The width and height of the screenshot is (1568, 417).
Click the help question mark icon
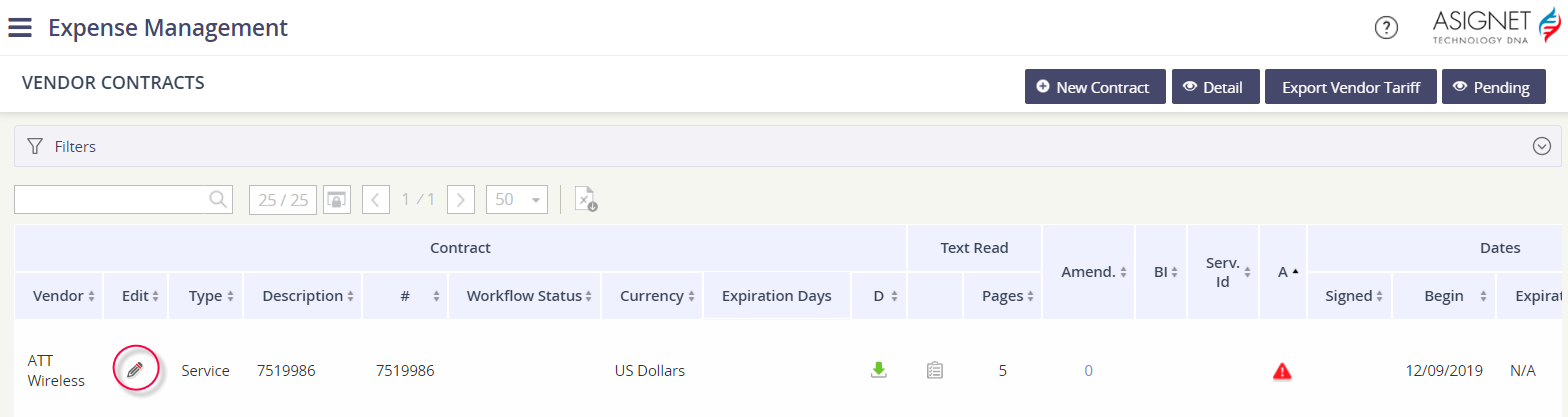point(1386,28)
